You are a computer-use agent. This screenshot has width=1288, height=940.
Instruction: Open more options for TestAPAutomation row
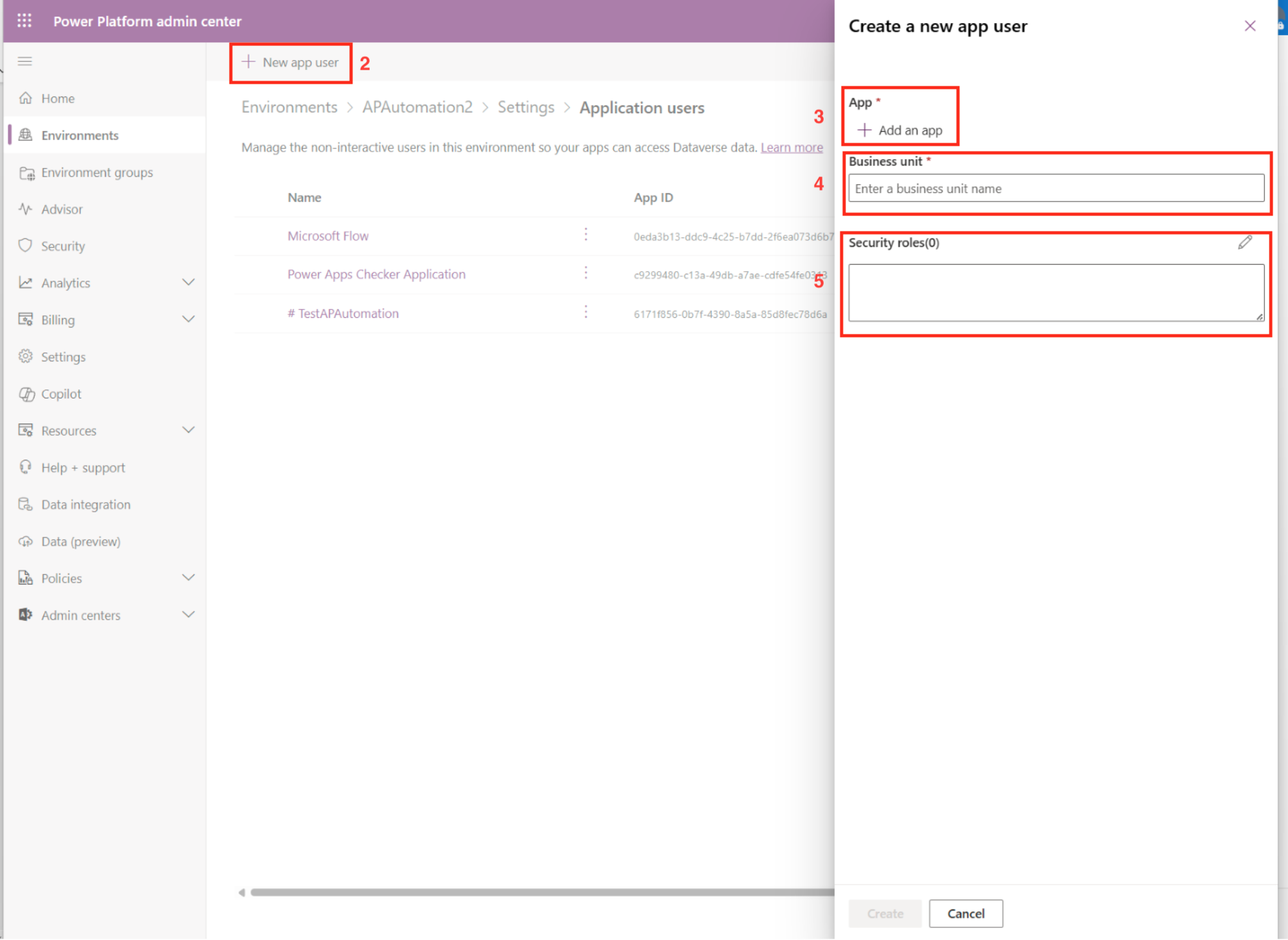[x=585, y=312]
